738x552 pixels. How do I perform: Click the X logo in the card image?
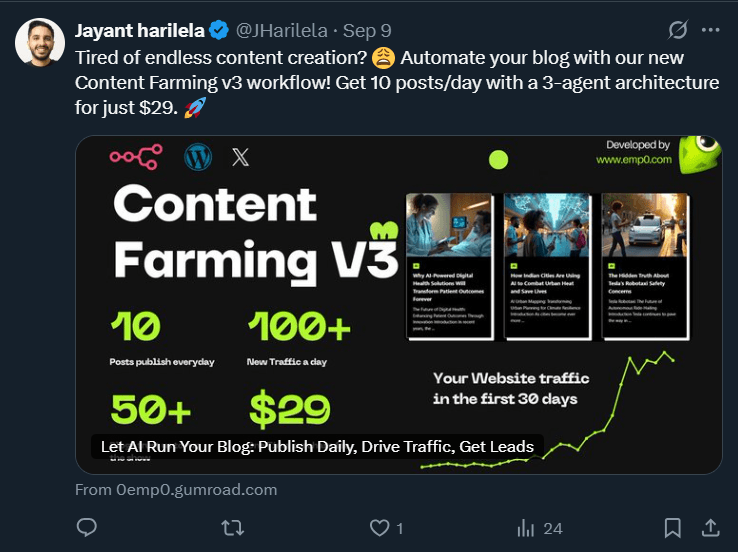241,157
